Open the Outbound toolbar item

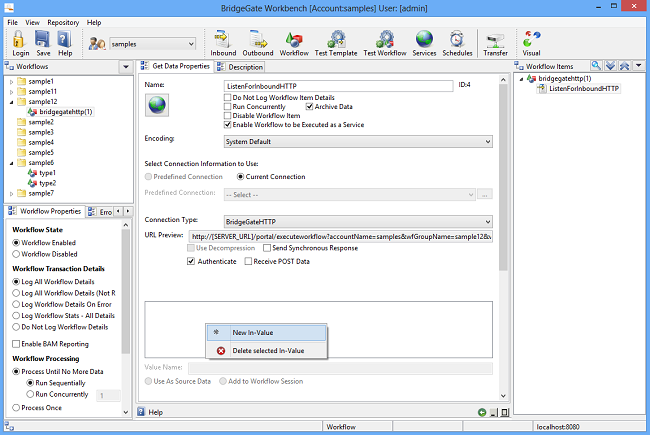258,41
